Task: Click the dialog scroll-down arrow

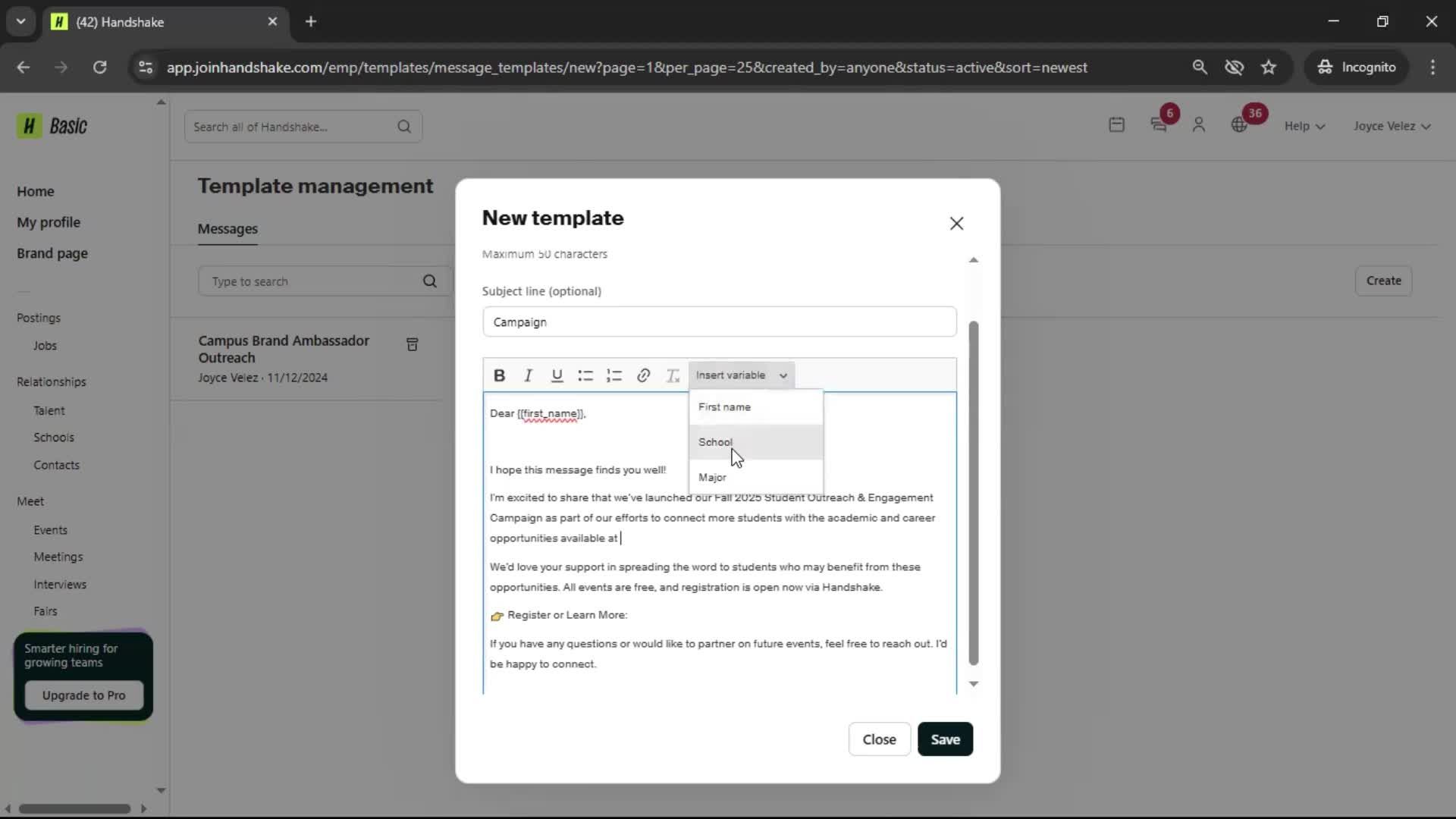Action: point(974,684)
